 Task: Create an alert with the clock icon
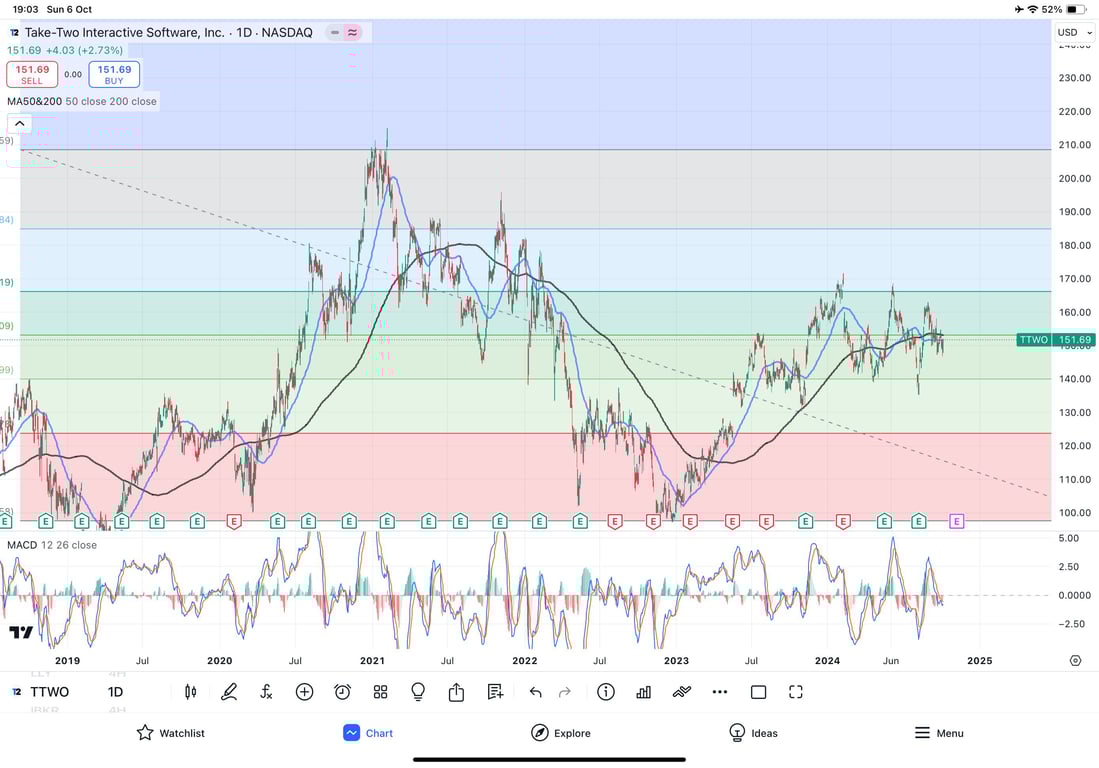pyautogui.click(x=343, y=692)
